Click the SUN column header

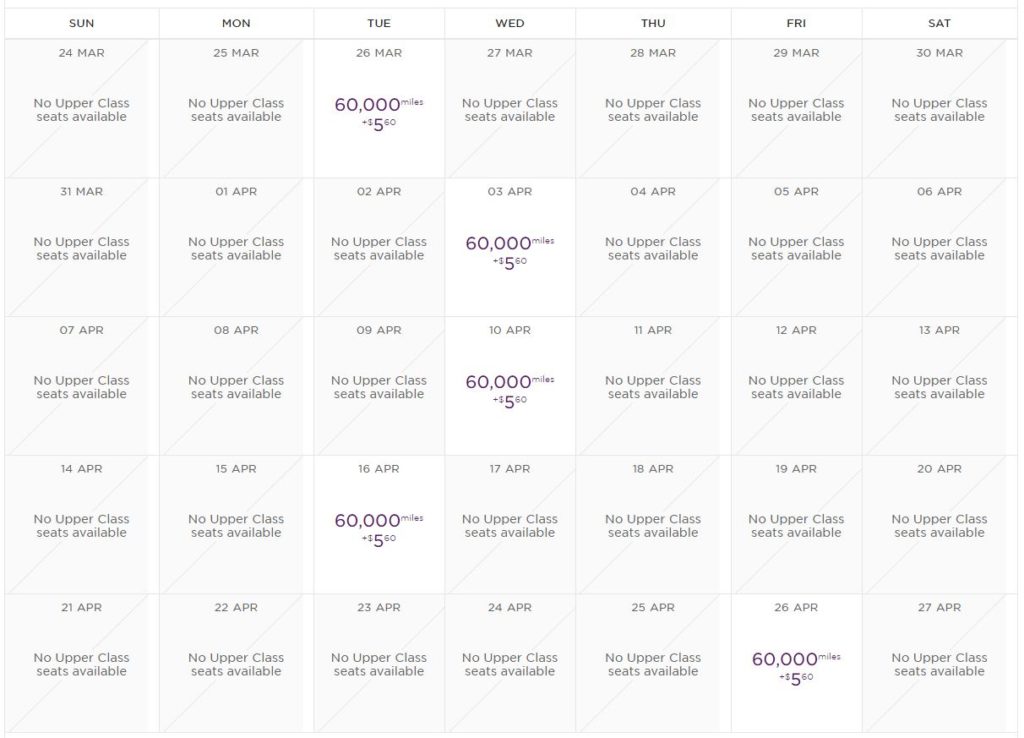point(81,23)
